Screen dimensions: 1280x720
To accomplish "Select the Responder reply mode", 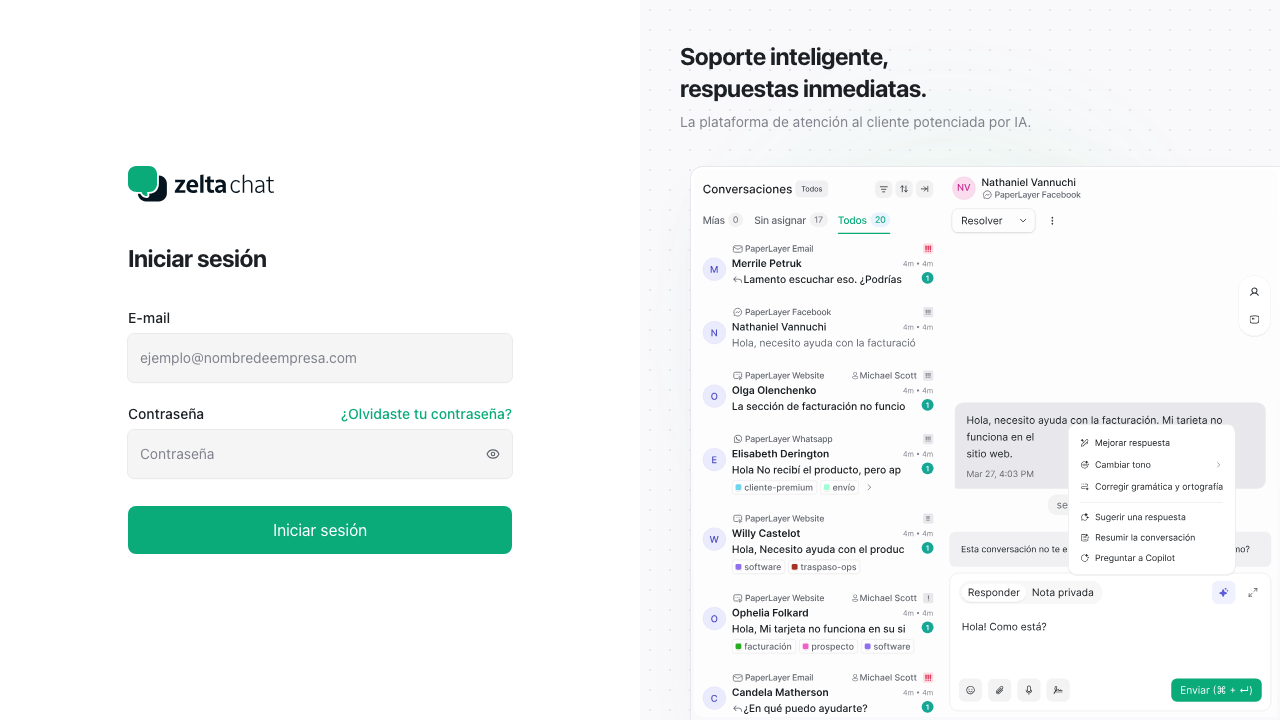I will pyautogui.click(x=993, y=592).
